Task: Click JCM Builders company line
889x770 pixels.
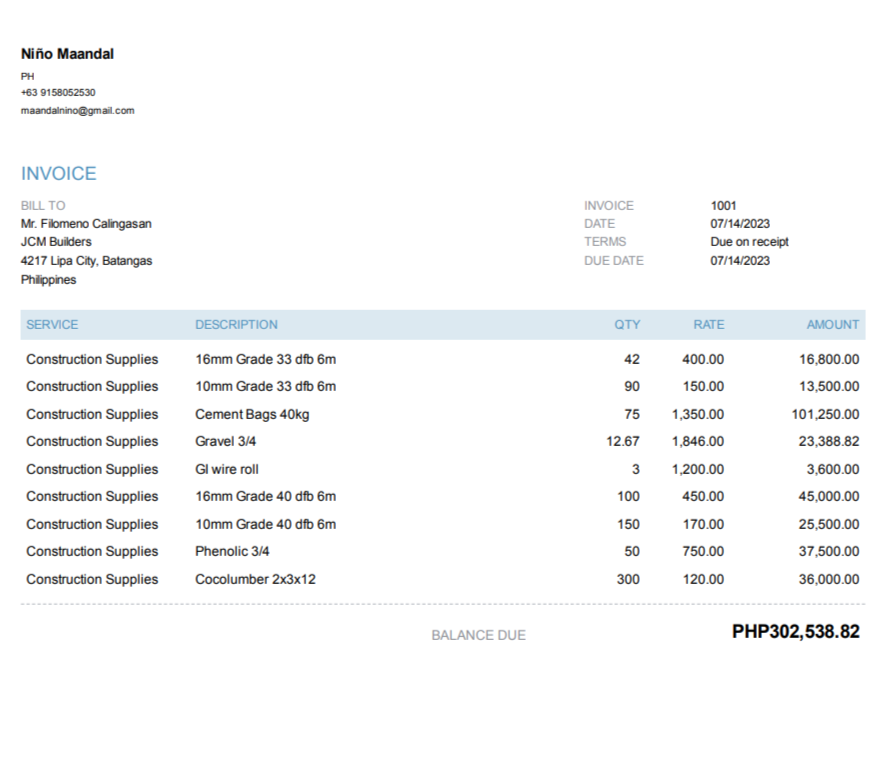Action: (56, 242)
